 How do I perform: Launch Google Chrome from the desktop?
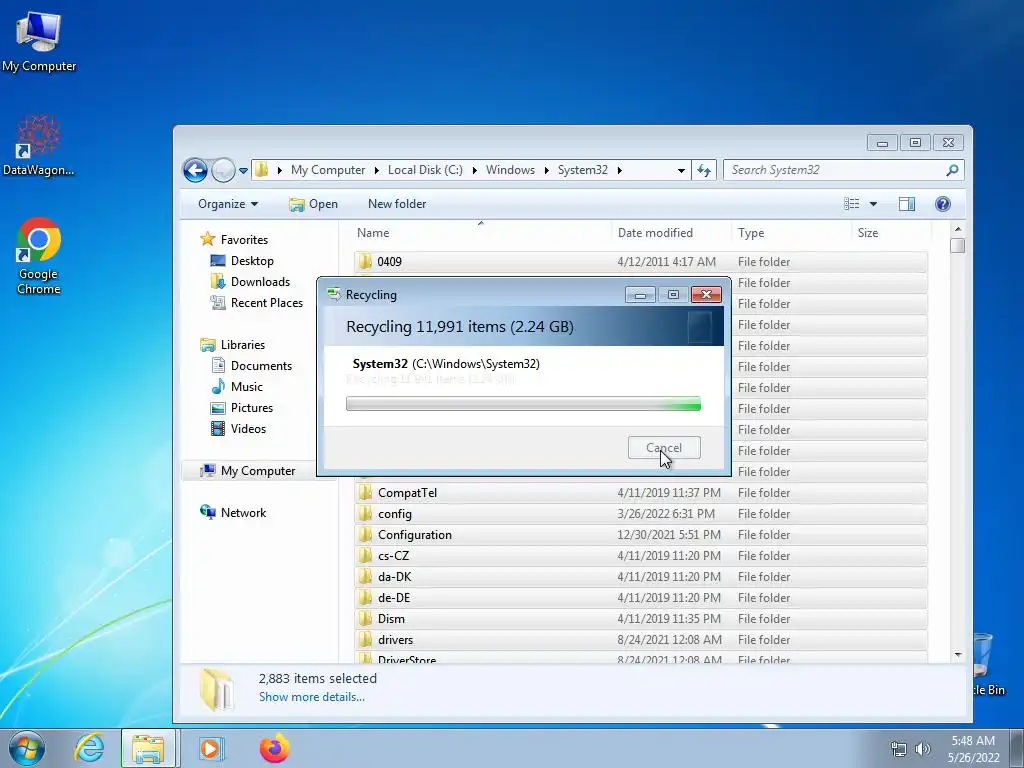pyautogui.click(x=39, y=256)
